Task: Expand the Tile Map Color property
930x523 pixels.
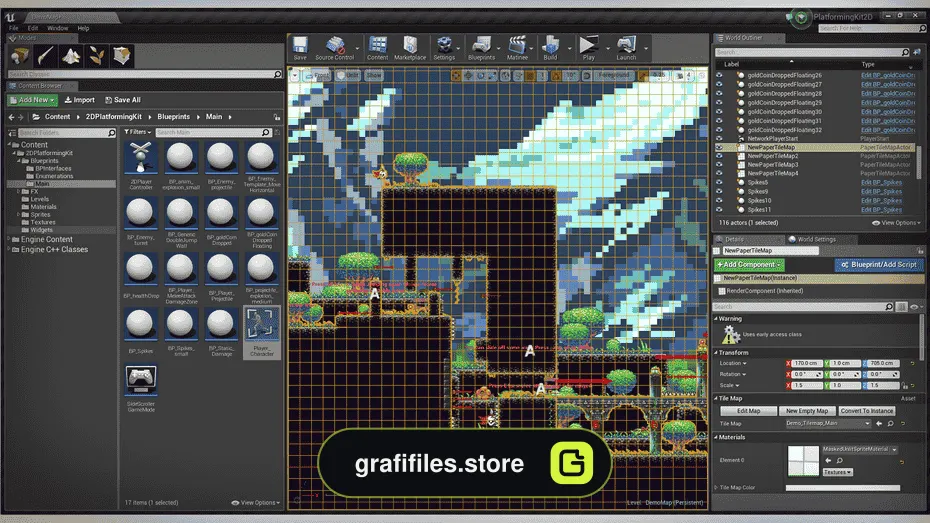Action: point(716,487)
